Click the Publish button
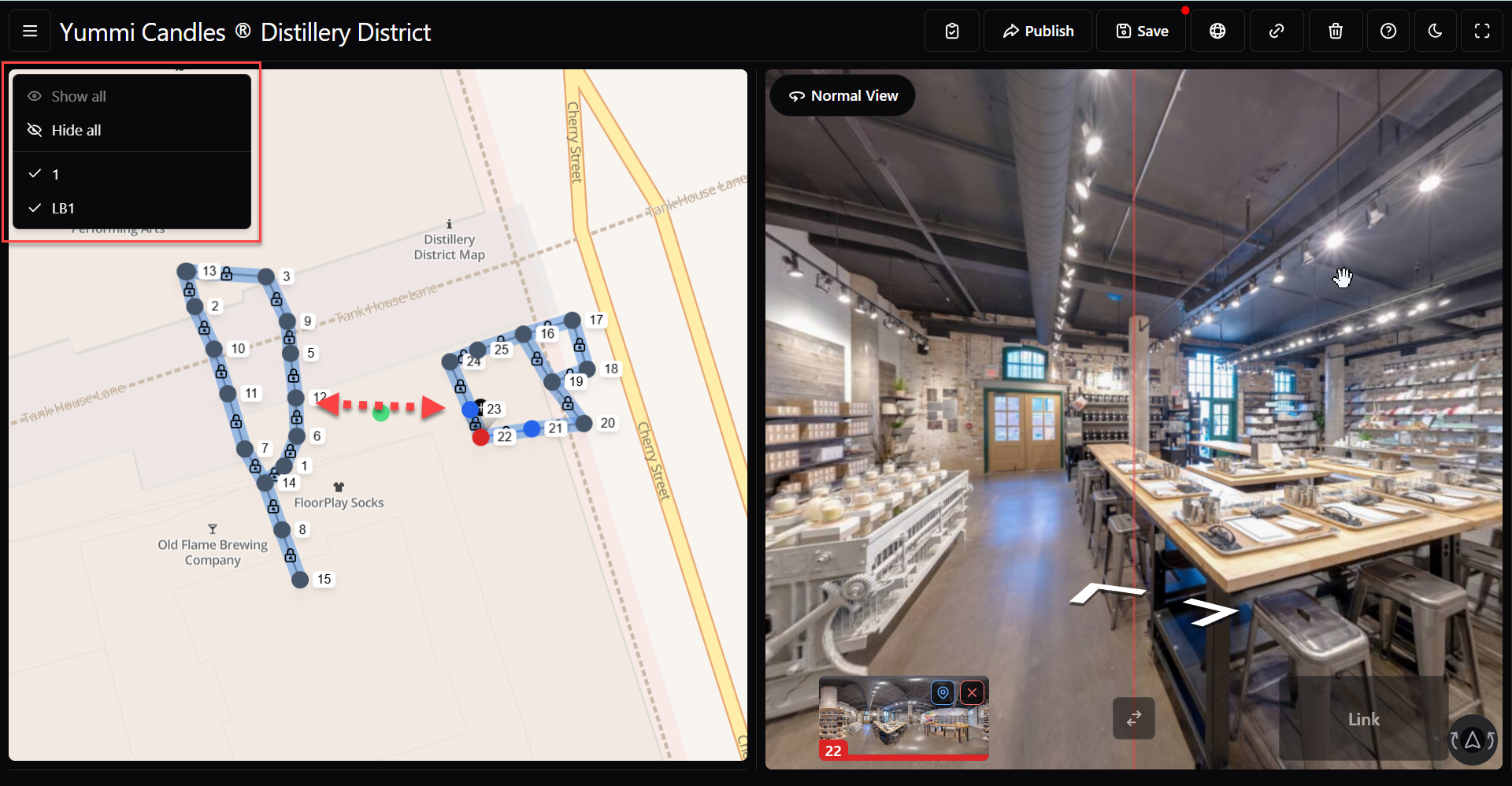1512x786 pixels. (x=1038, y=32)
